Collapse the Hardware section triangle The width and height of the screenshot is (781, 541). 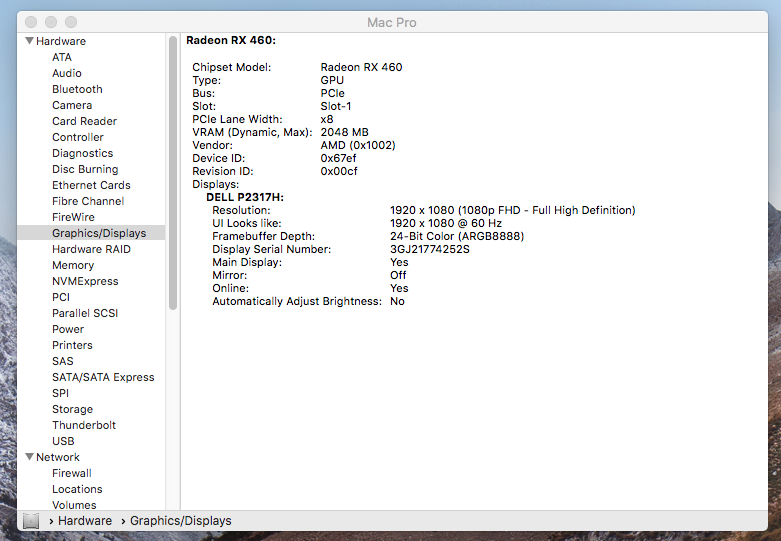pos(30,41)
